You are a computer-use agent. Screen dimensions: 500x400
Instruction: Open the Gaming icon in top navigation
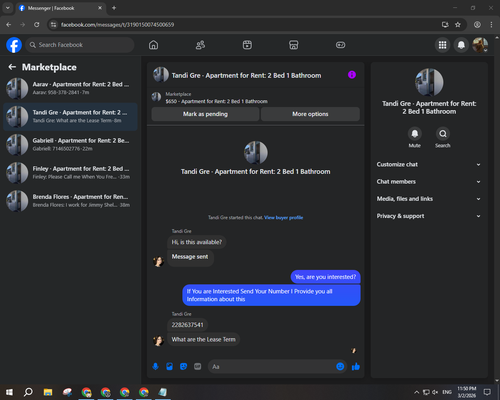click(x=340, y=45)
